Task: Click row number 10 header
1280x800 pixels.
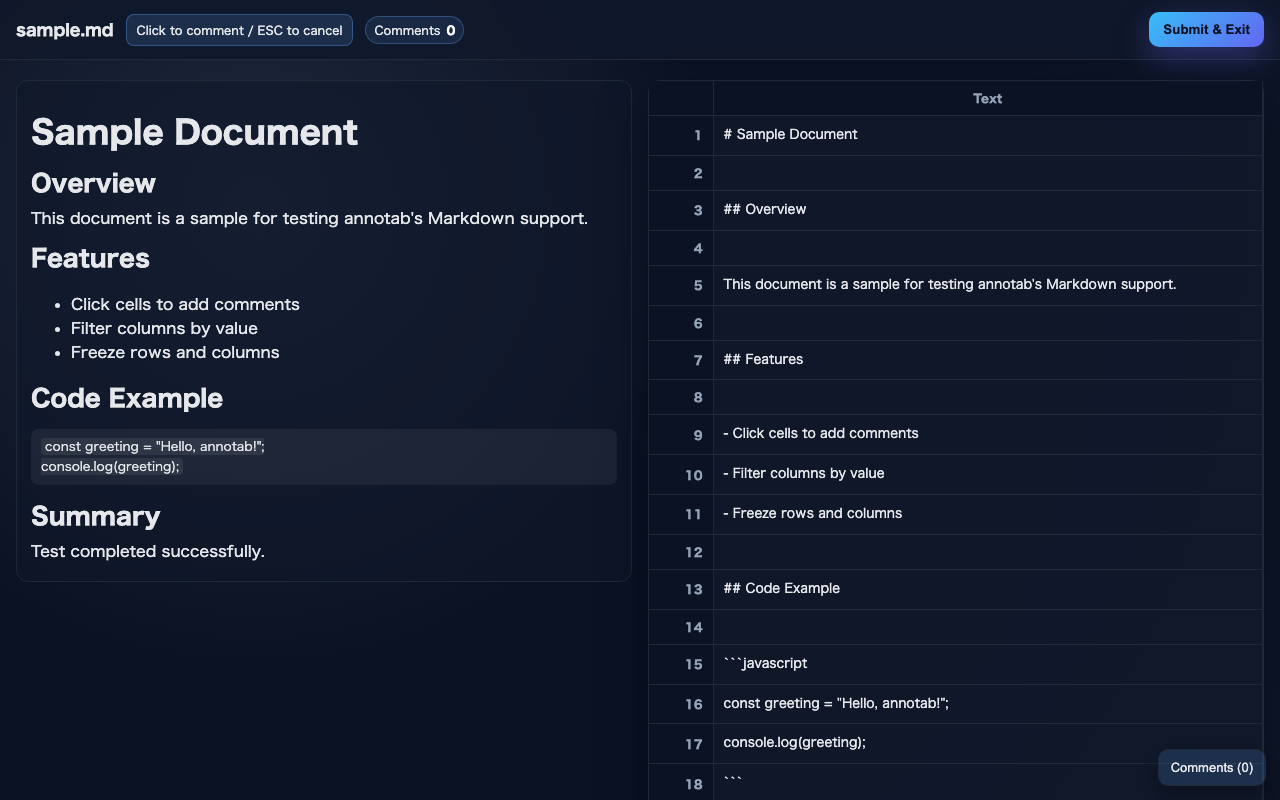Action: click(681, 474)
